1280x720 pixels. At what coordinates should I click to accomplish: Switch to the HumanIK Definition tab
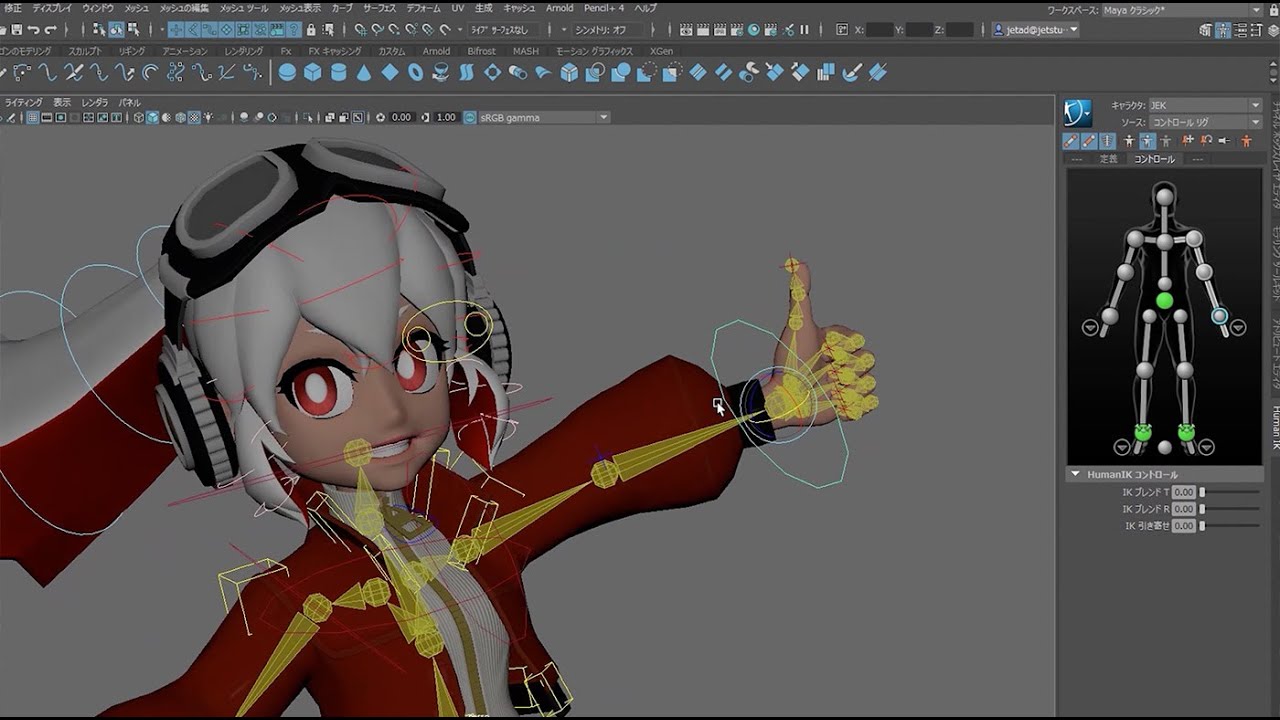(x=1109, y=159)
